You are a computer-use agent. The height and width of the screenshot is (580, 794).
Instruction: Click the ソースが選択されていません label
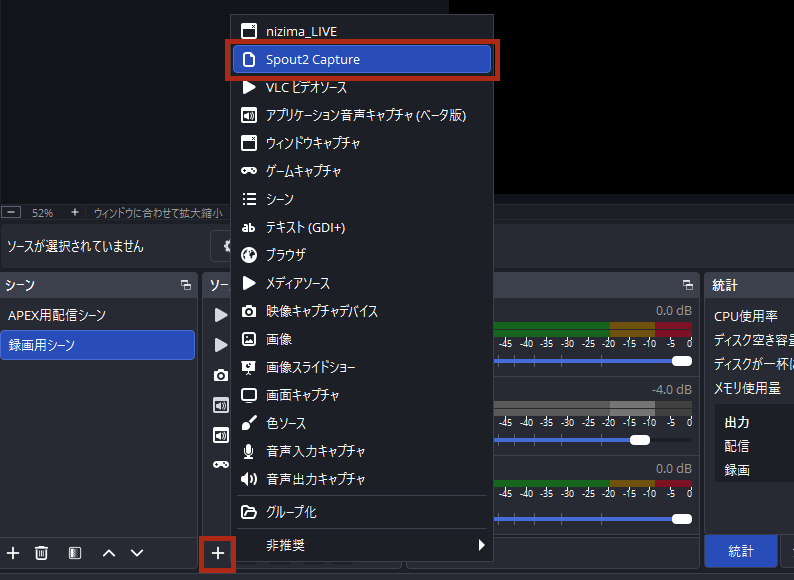pyautogui.click(x=75, y=247)
